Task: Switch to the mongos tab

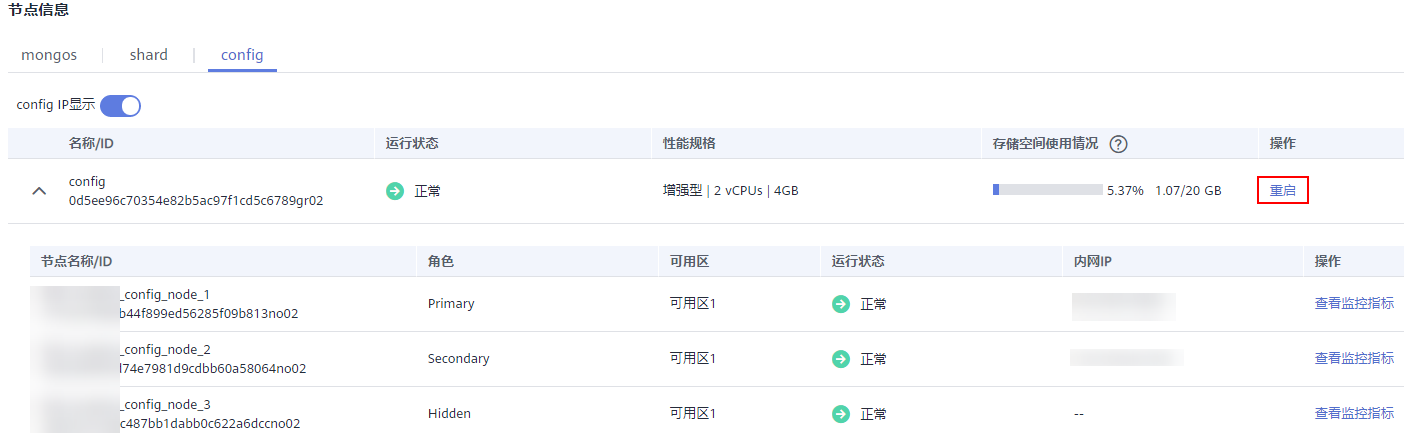Action: [49, 55]
